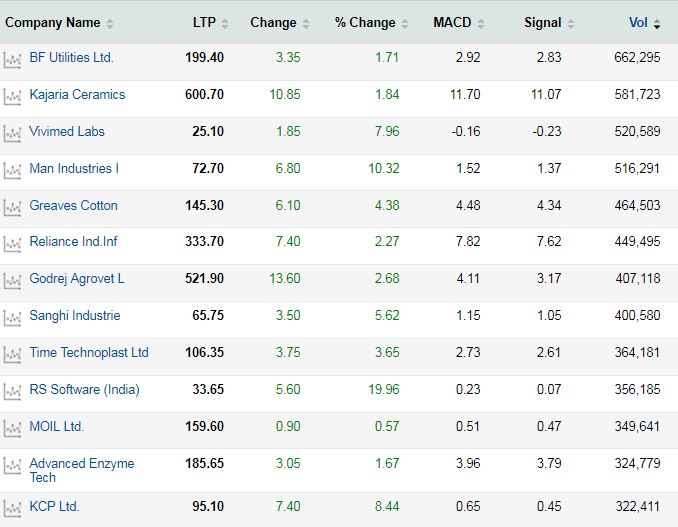Open RS Software (India) company link
The height and width of the screenshot is (527, 678).
84,390
